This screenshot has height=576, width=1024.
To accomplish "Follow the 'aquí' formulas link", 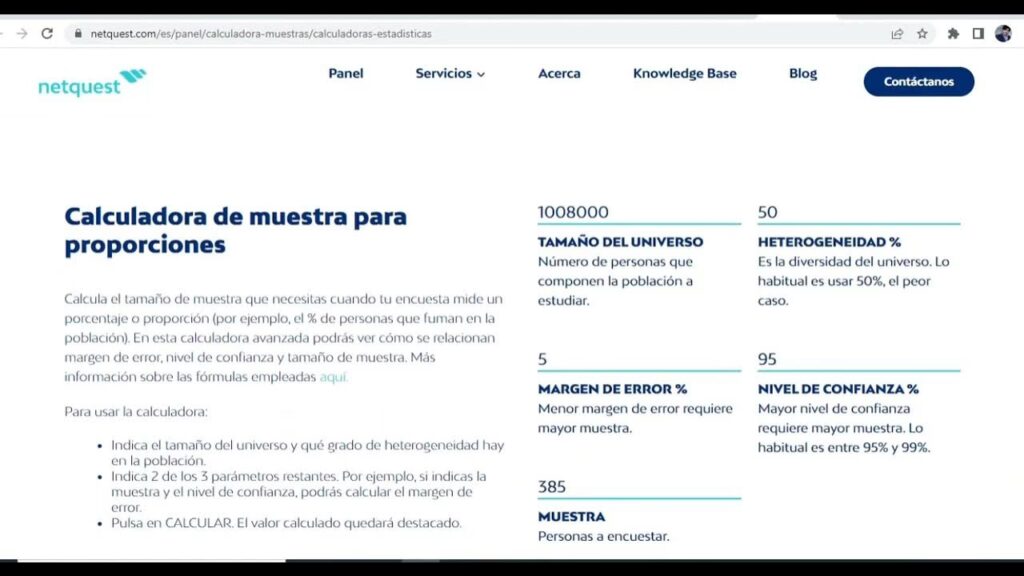I will [333, 377].
